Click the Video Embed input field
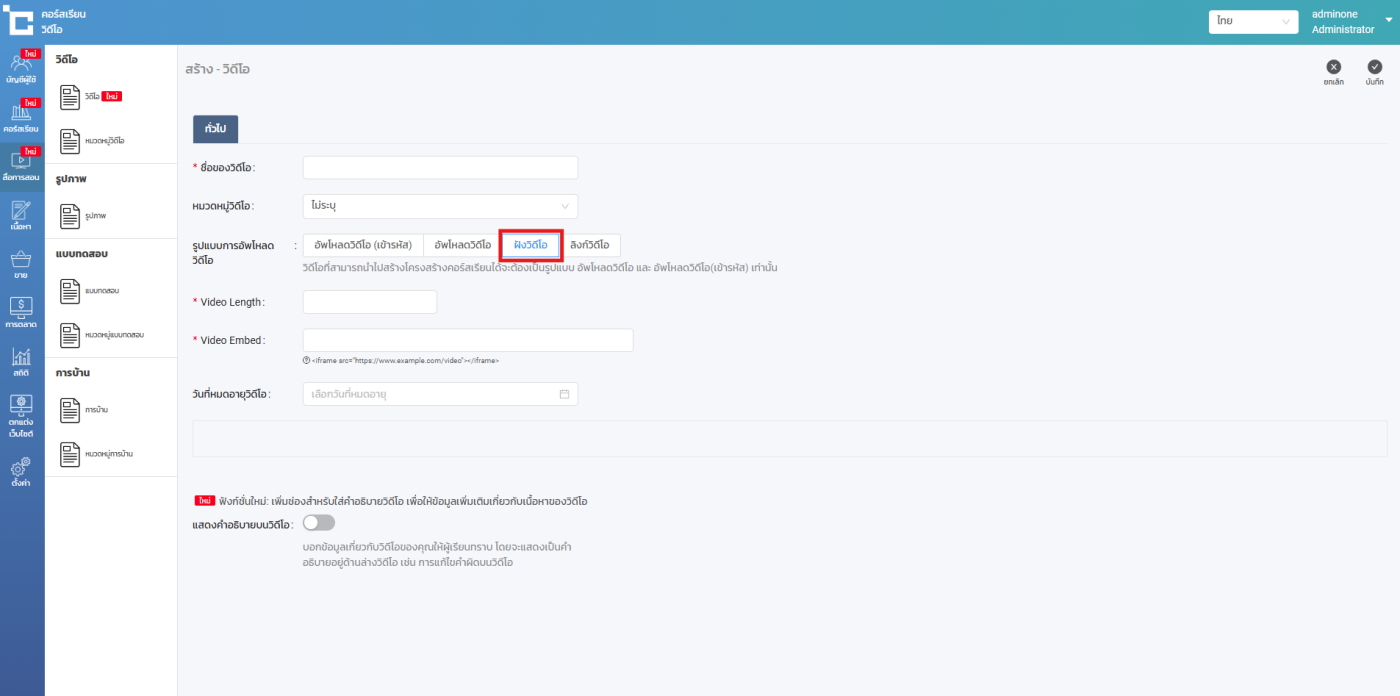 coord(467,340)
